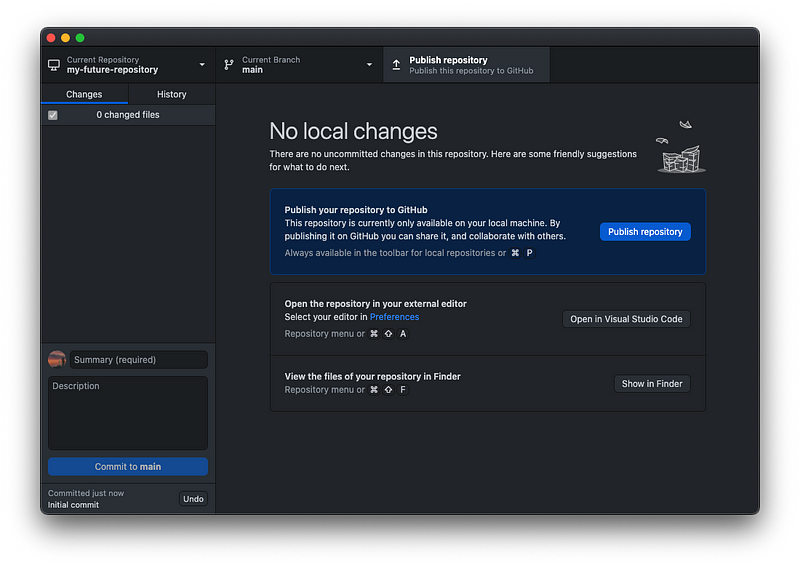Open the Preferences link
The width and height of the screenshot is (800, 568).
pos(394,317)
